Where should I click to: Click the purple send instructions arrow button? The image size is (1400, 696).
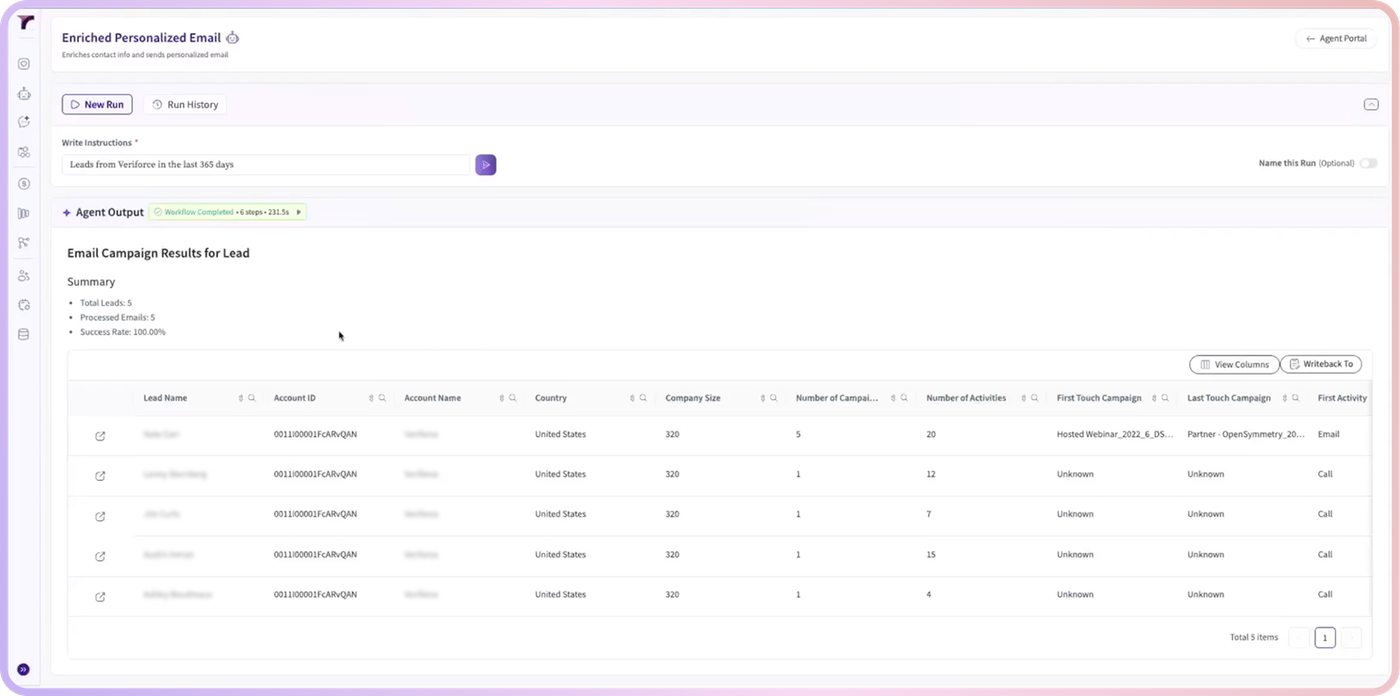coord(485,165)
